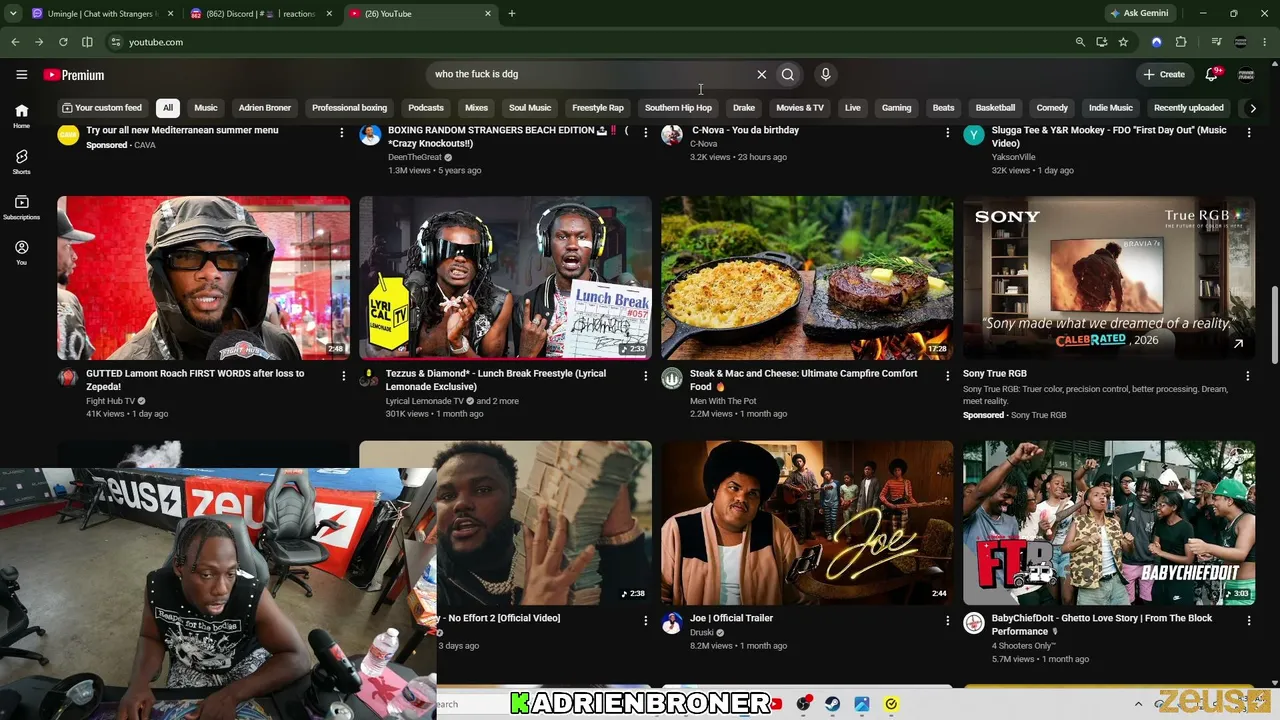Click the YouTube search input field
Image resolution: width=1280 pixels, height=720 pixels.
tap(590, 74)
